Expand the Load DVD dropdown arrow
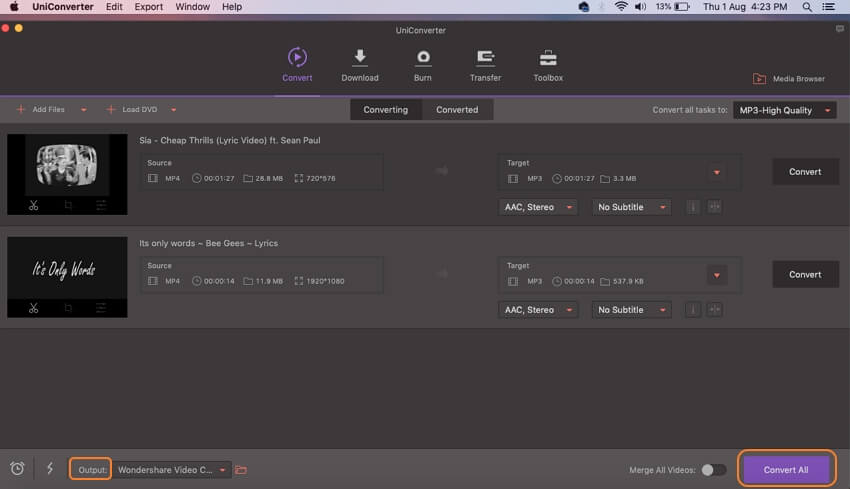Image resolution: width=850 pixels, height=489 pixels. coord(173,110)
